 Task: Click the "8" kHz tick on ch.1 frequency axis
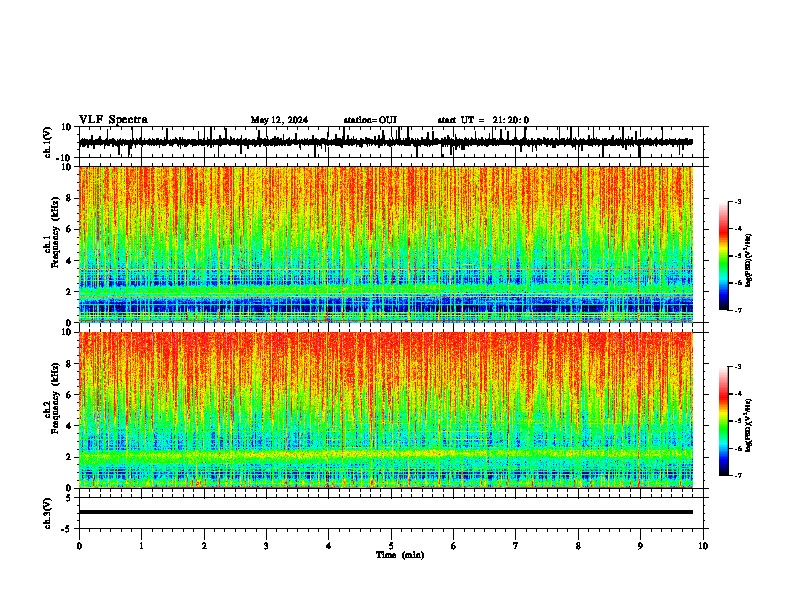coord(69,198)
